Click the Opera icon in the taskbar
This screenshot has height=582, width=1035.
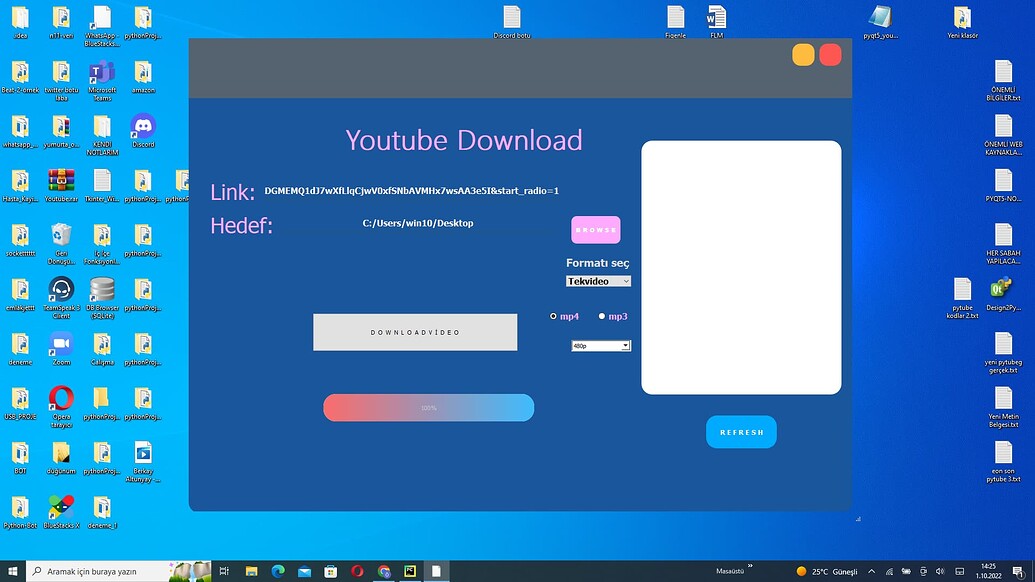click(x=357, y=571)
